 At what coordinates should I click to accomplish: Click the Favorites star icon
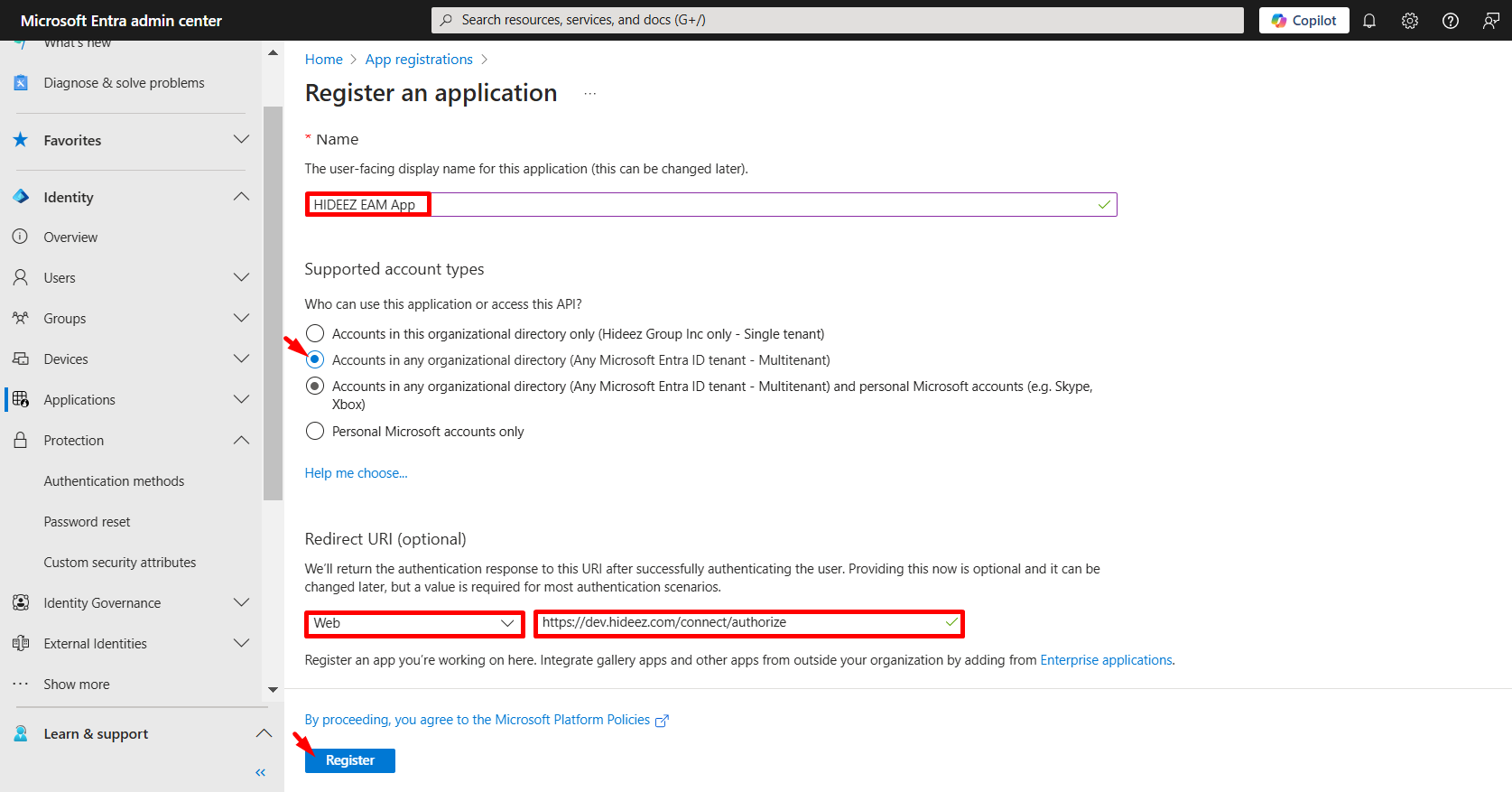click(21, 140)
